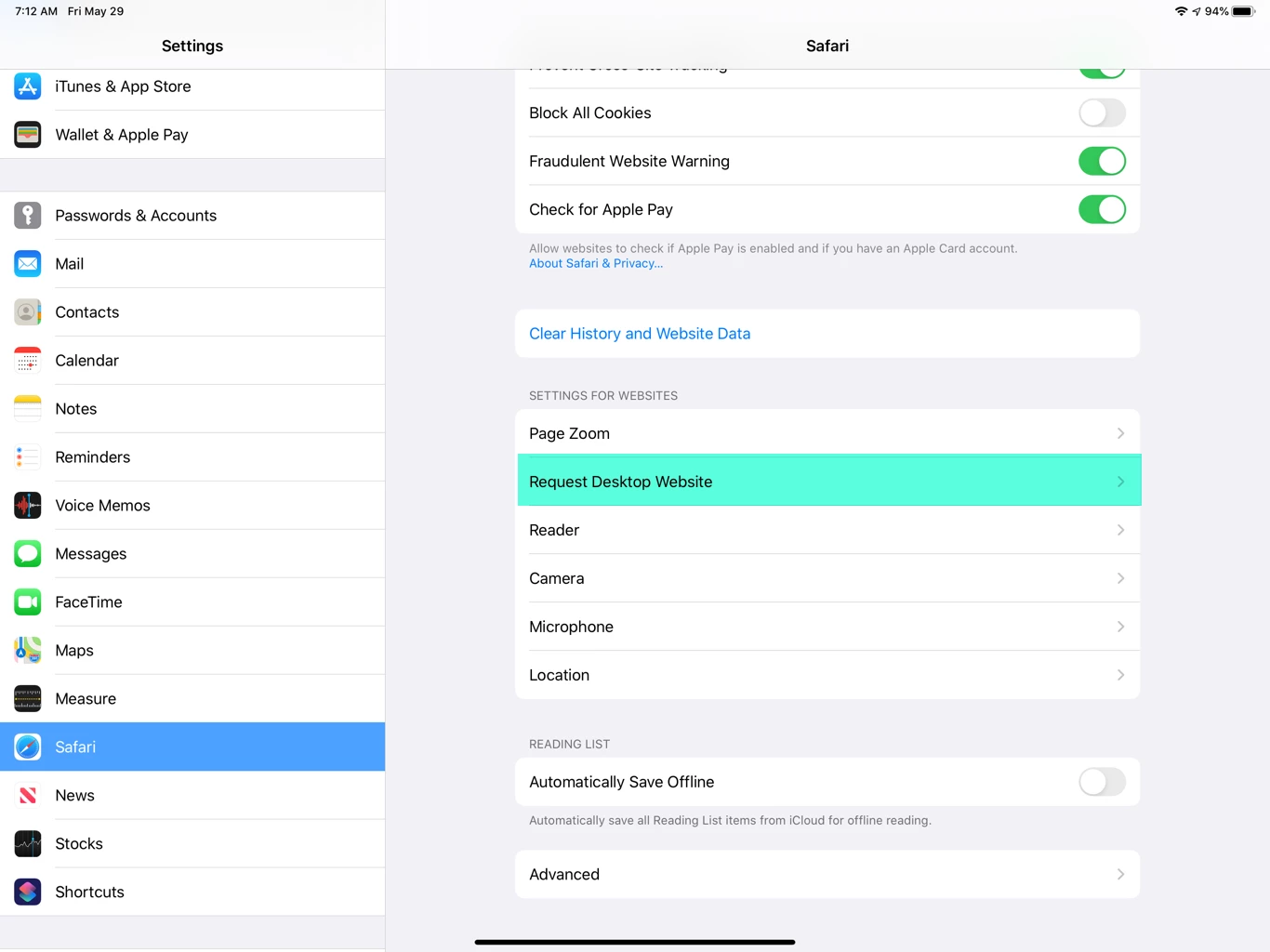1270x952 pixels.
Task: Select Notes in the settings sidebar
Action: (x=192, y=409)
